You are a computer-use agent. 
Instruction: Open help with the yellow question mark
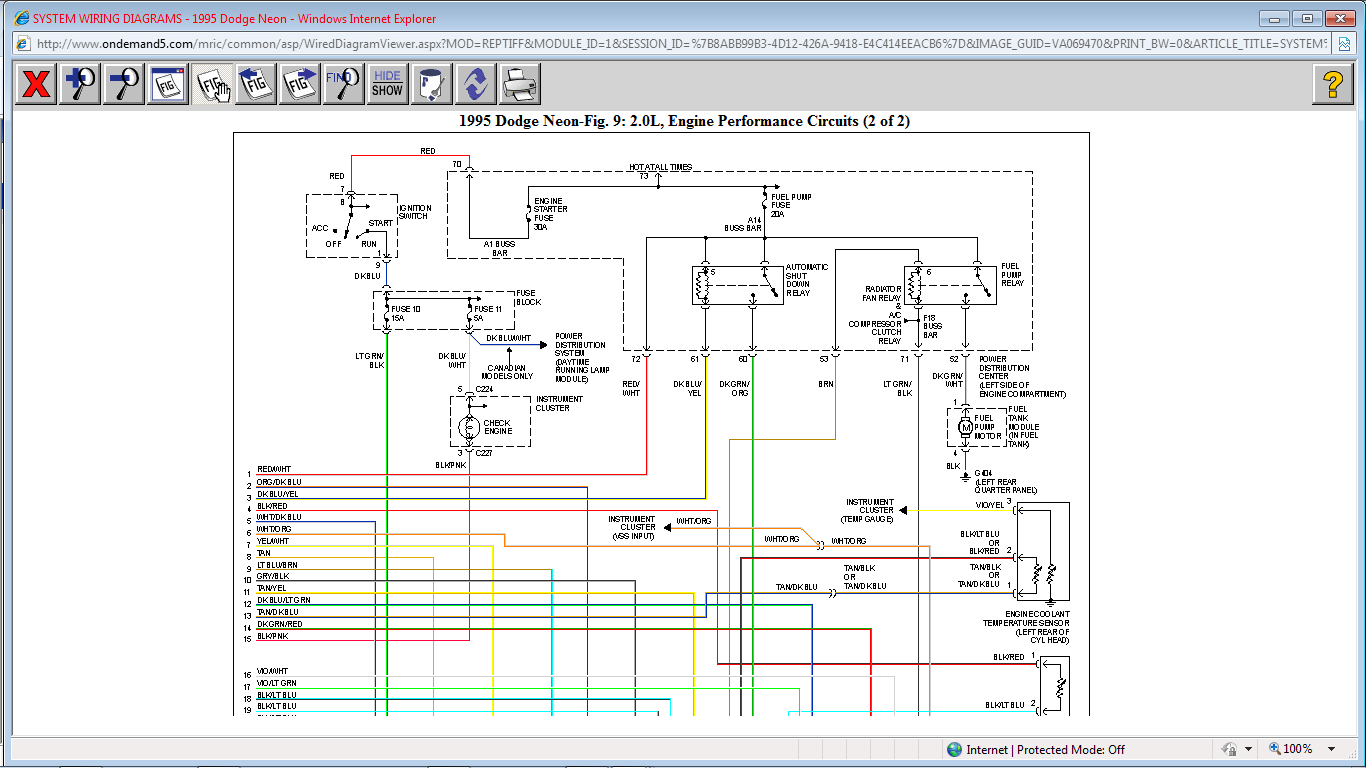click(x=1332, y=84)
